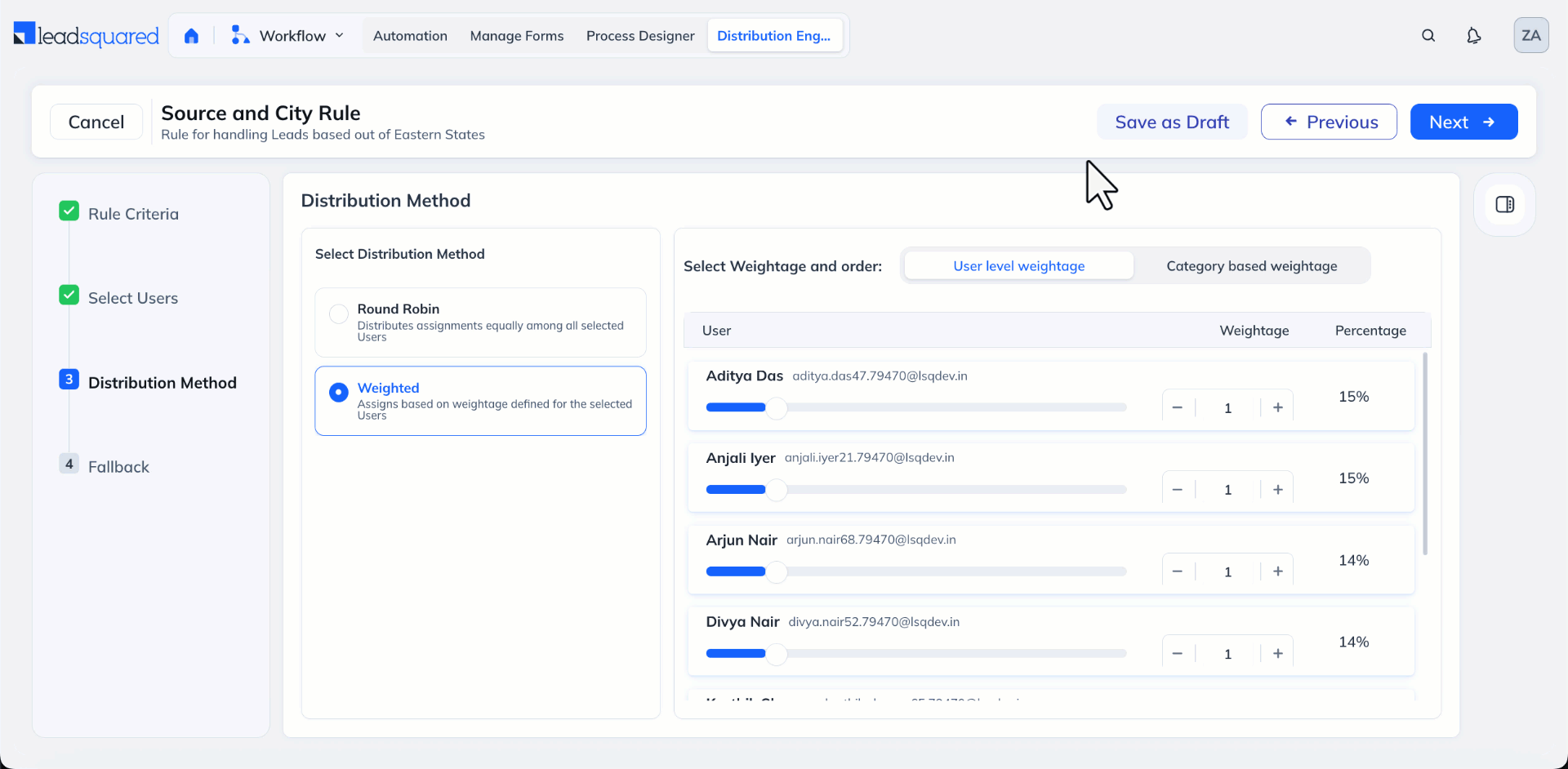1568x769 pixels.
Task: Go to Select Users step
Action: point(133,298)
